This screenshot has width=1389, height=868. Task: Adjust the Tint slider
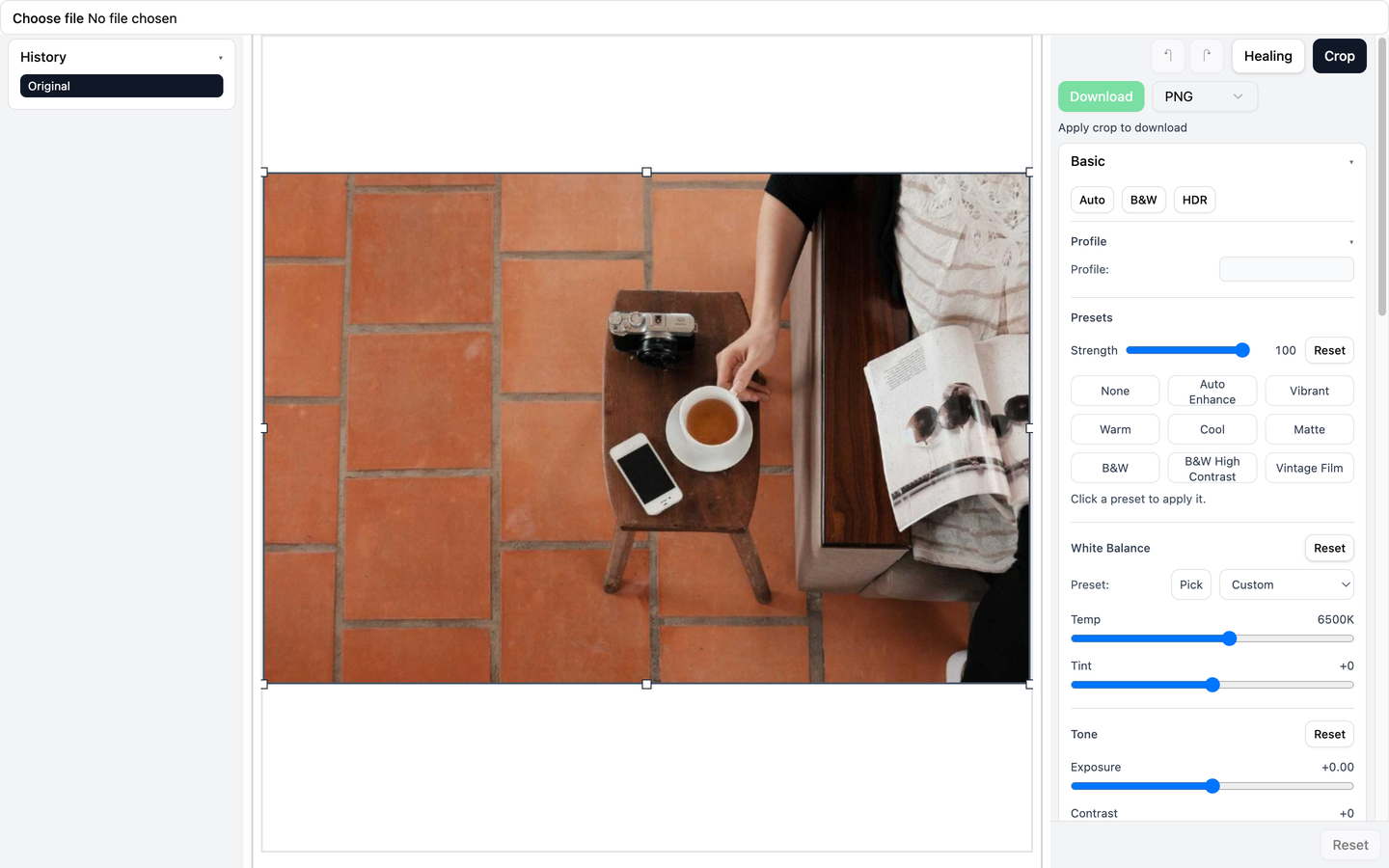pos(1212,685)
